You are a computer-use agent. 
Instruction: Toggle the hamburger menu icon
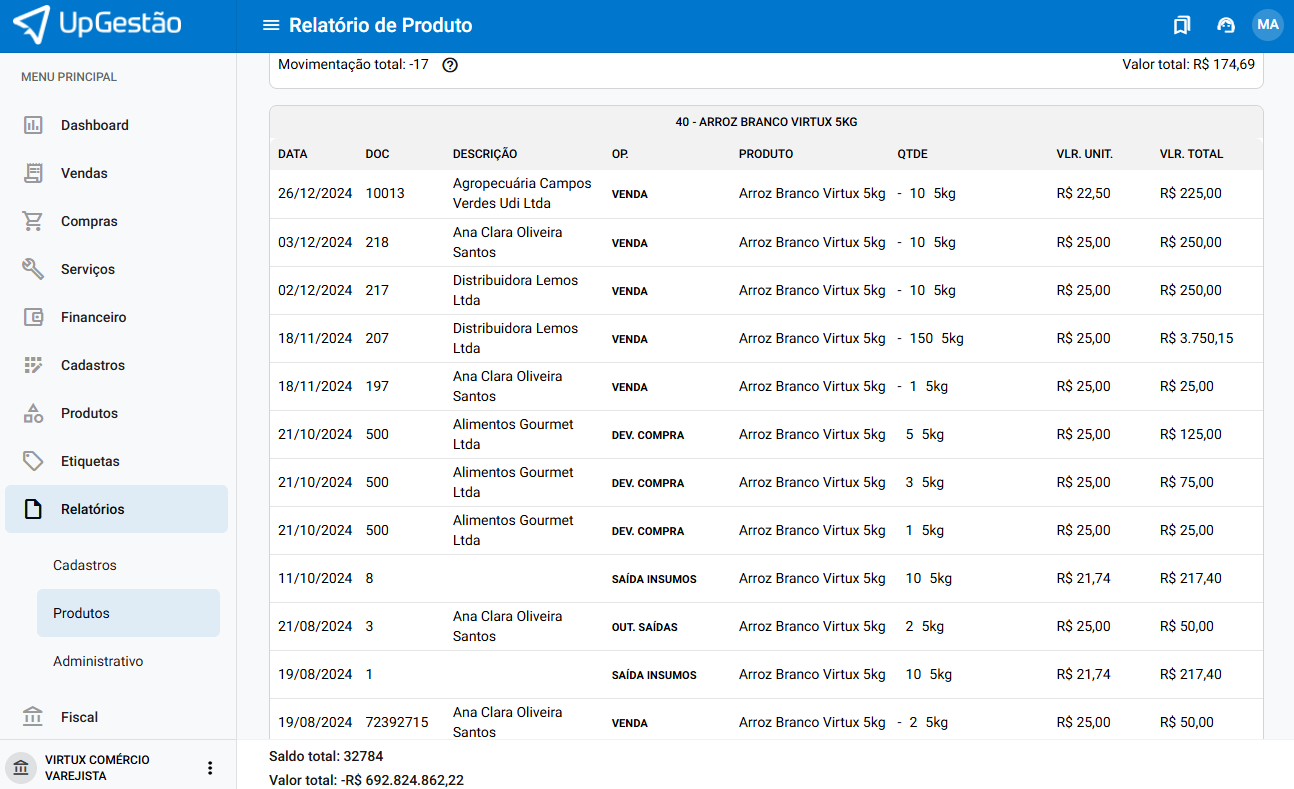pyautogui.click(x=269, y=25)
